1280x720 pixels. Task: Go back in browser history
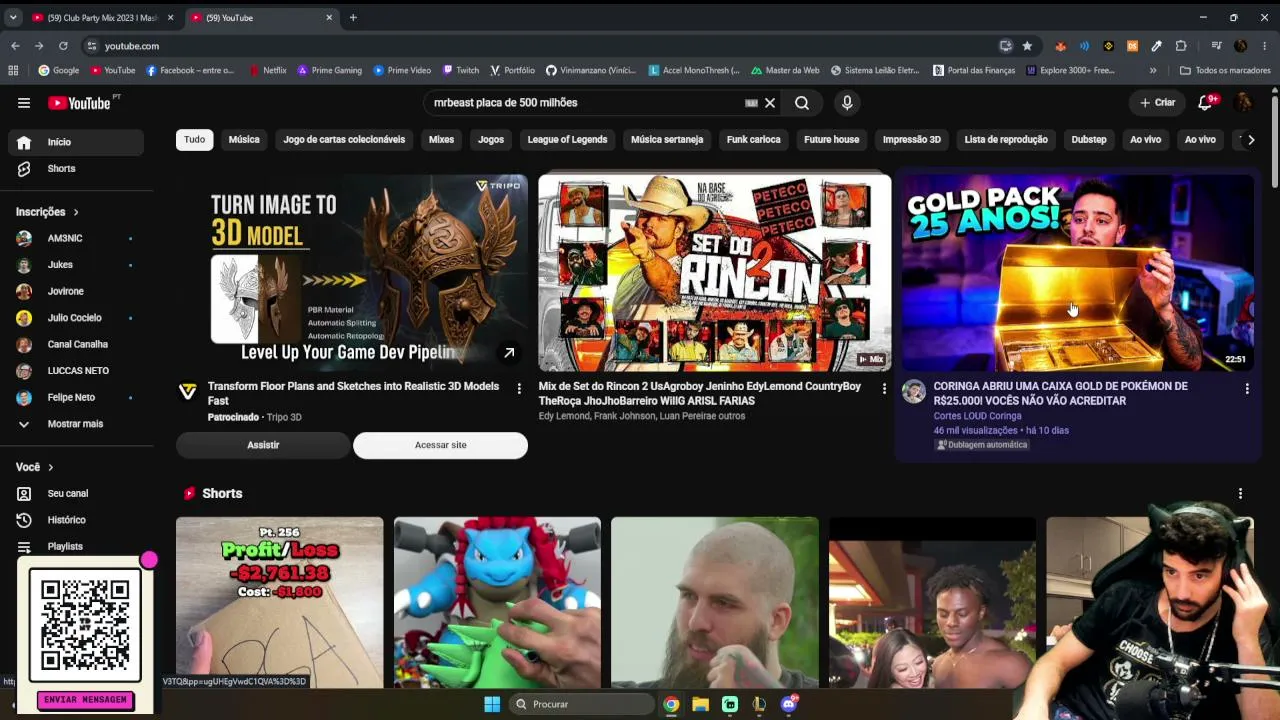(x=15, y=46)
